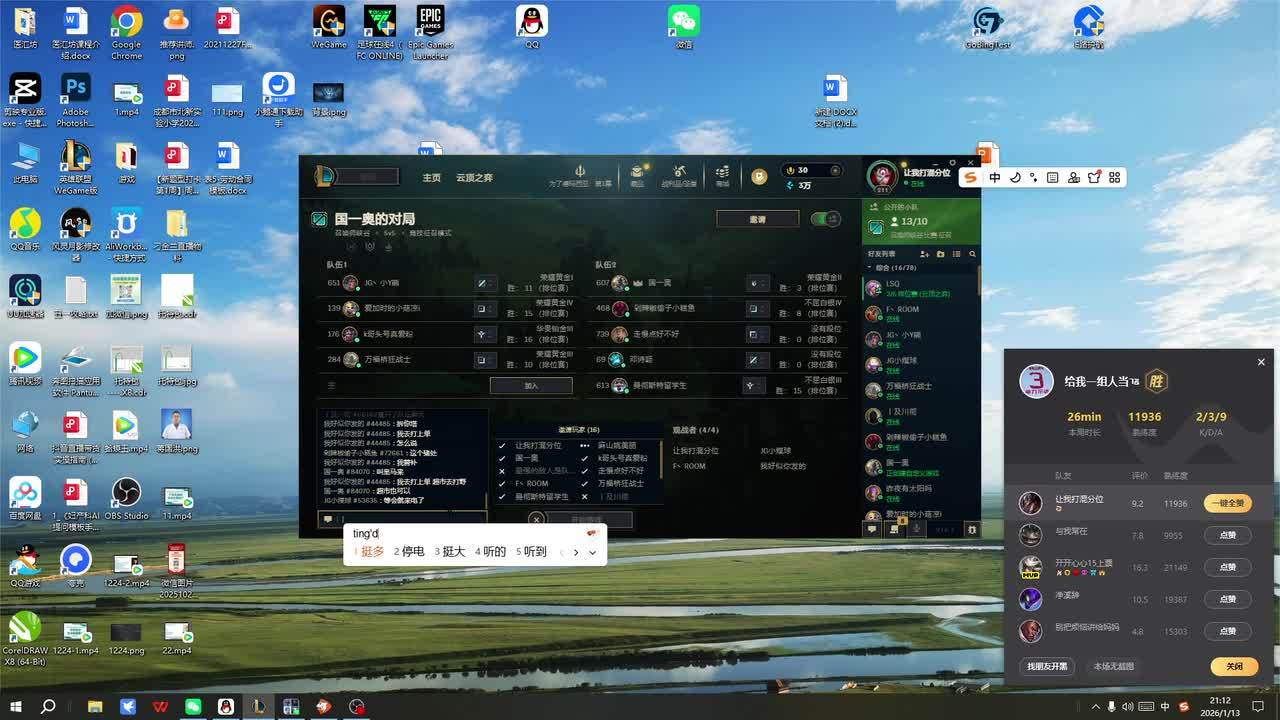Open friend search magnifier icon
This screenshot has height=720, width=1280.
[972, 255]
